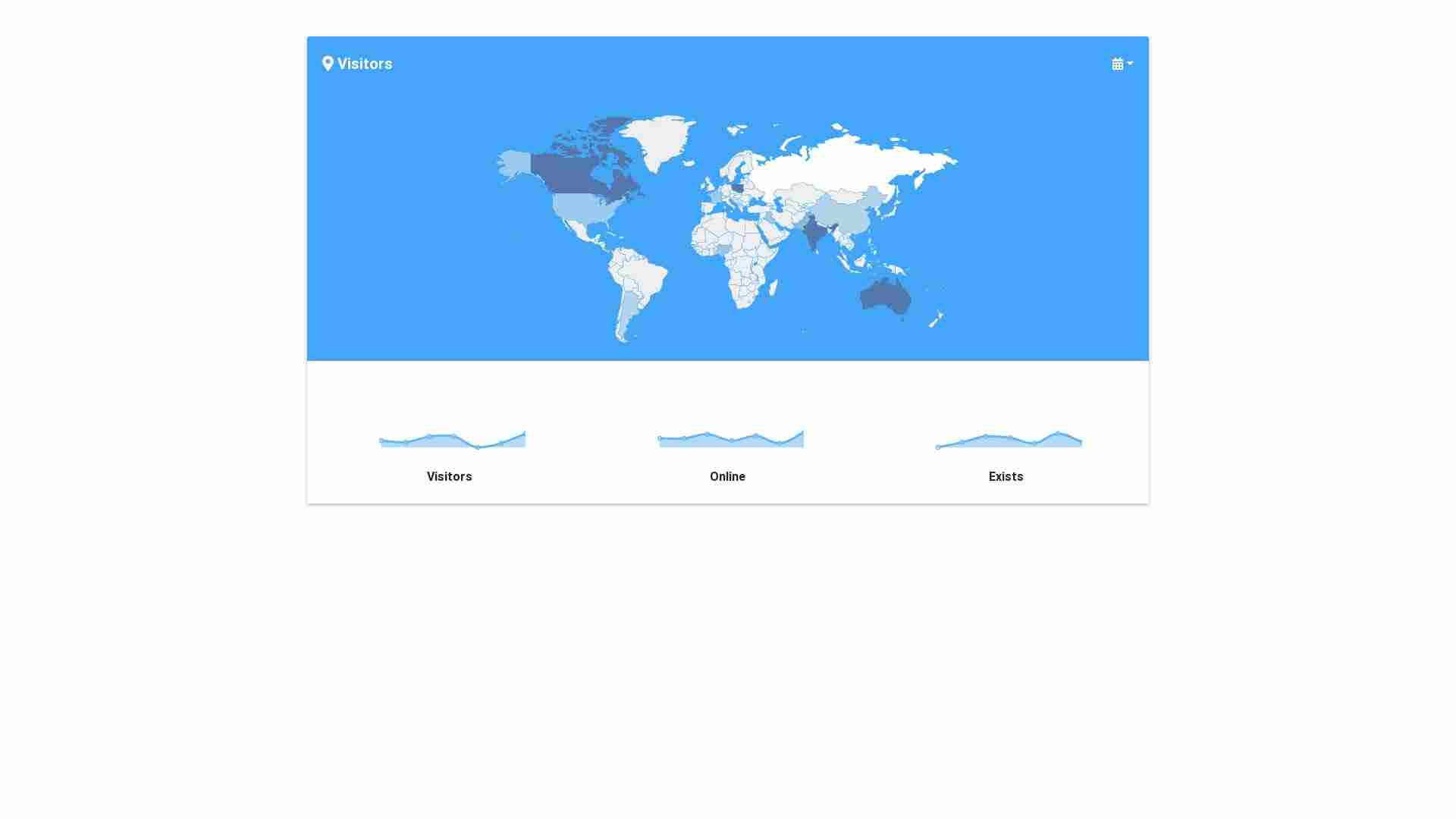
Task: Click the Visitors card title
Action: point(365,64)
